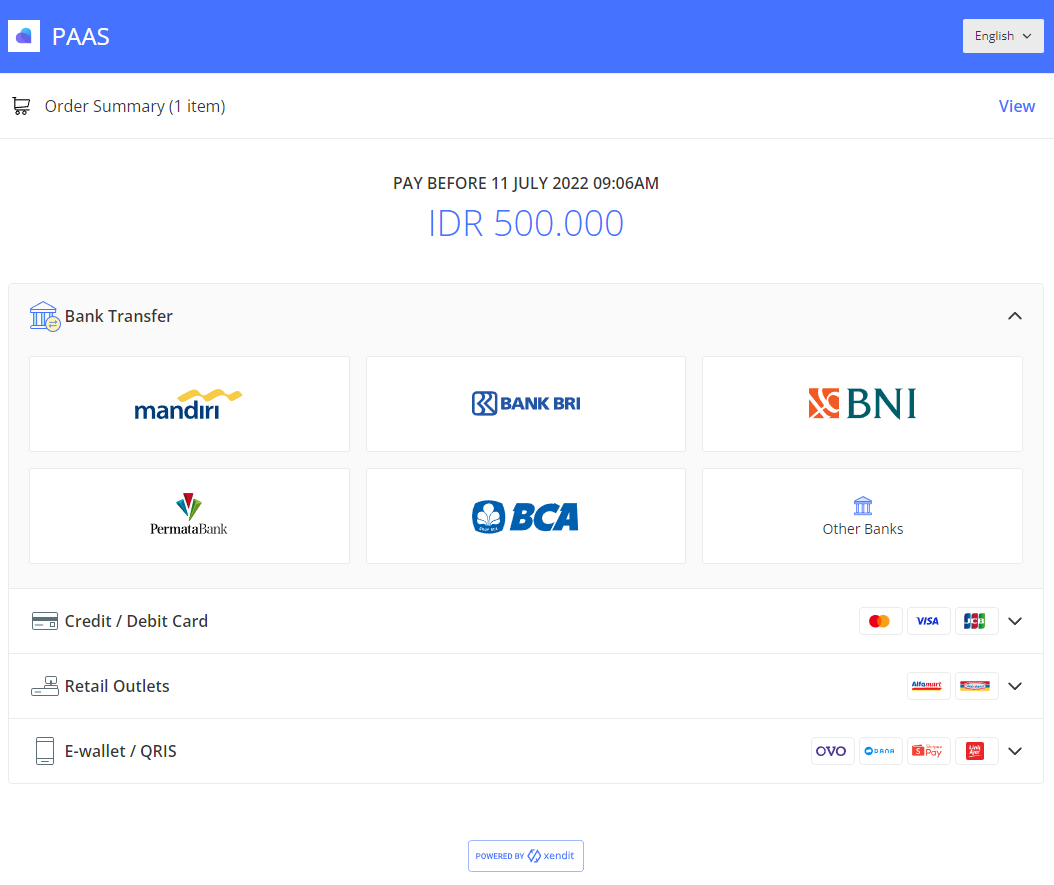The width and height of the screenshot is (1054, 885).
Task: Click the Credit / Debit Card label
Action: click(136, 621)
